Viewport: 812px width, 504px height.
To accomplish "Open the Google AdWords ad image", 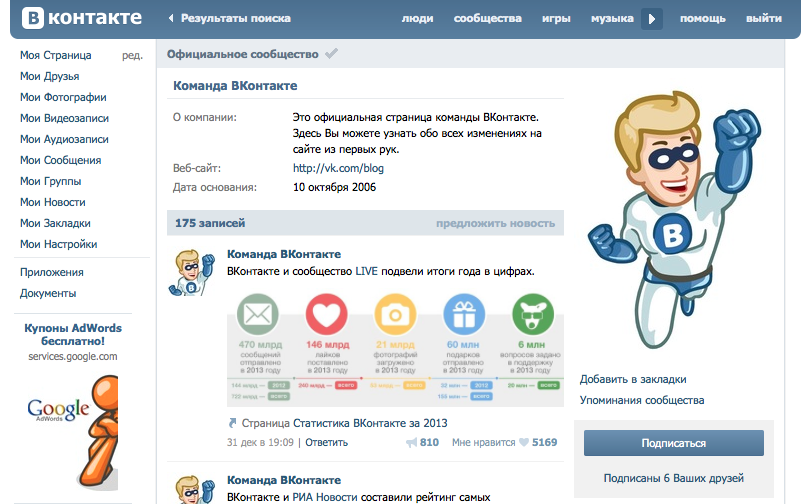I will (73, 431).
